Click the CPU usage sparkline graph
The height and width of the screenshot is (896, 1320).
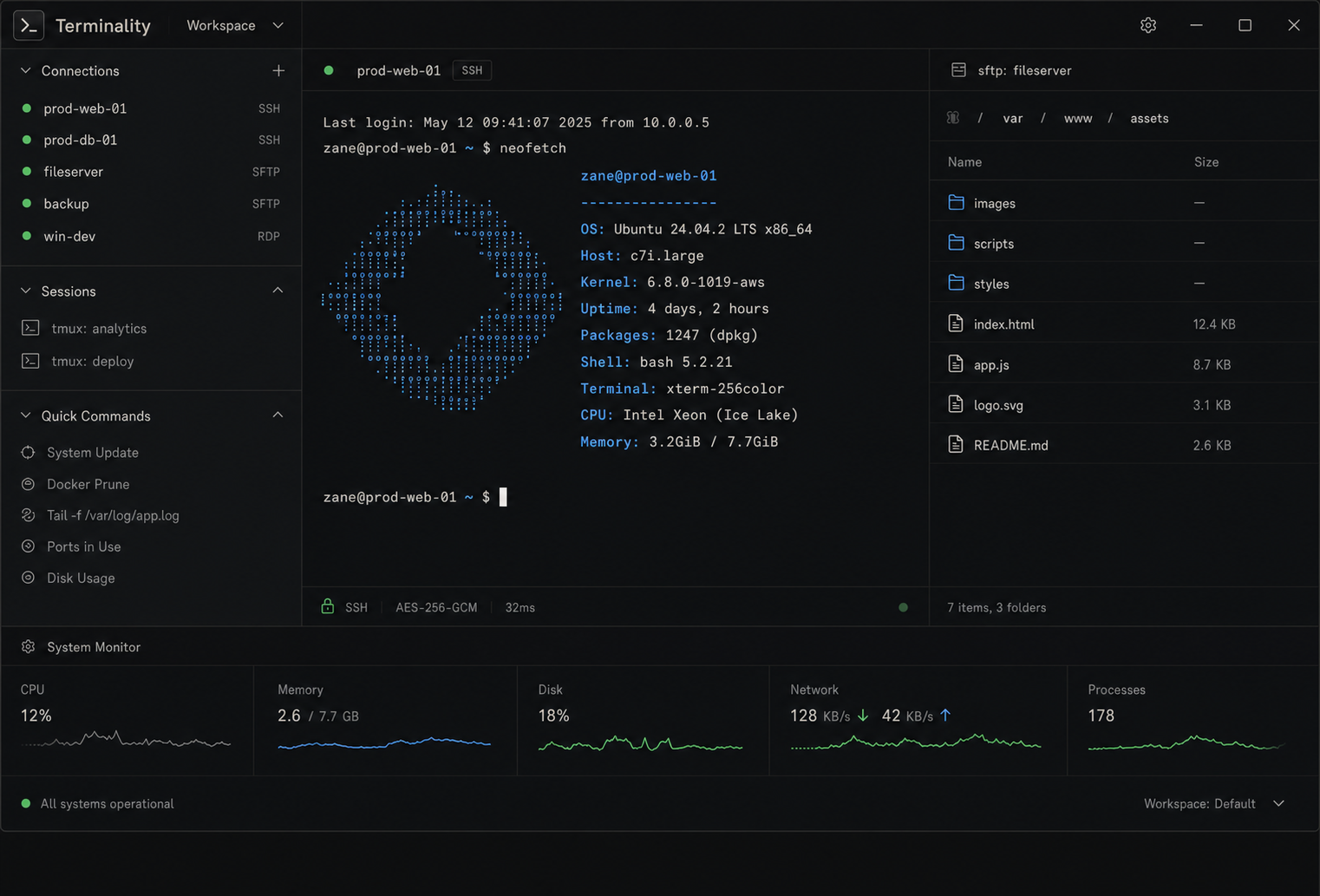click(x=126, y=740)
